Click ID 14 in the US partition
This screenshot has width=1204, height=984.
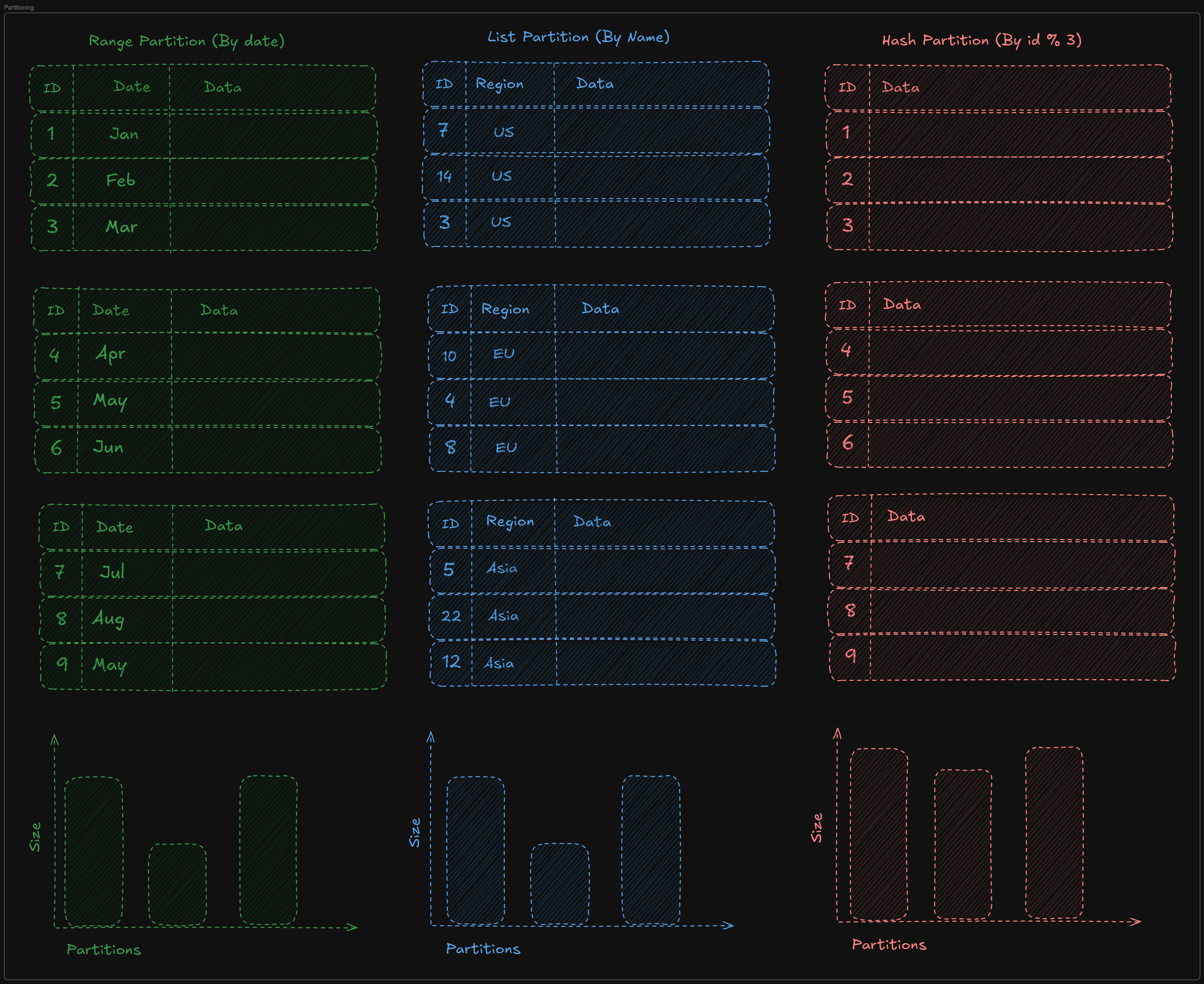point(444,177)
